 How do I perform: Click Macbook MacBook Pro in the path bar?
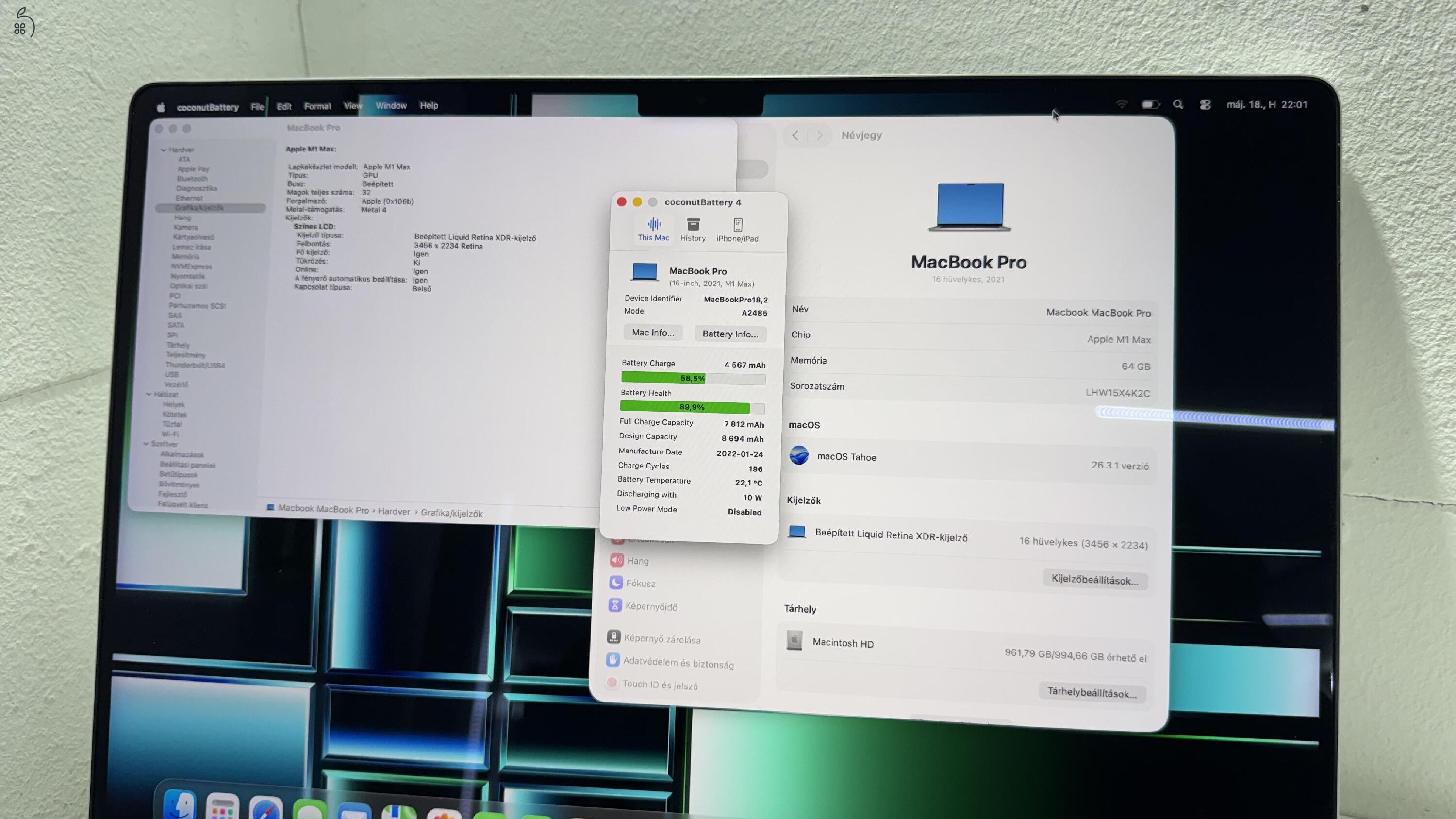click(x=323, y=509)
